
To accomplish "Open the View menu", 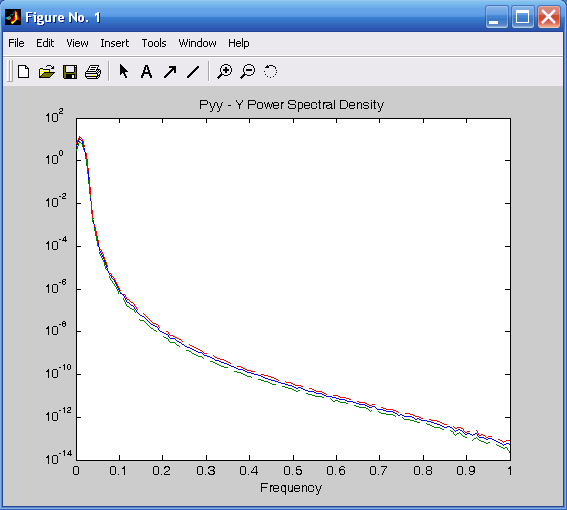I will pyautogui.click(x=77, y=43).
